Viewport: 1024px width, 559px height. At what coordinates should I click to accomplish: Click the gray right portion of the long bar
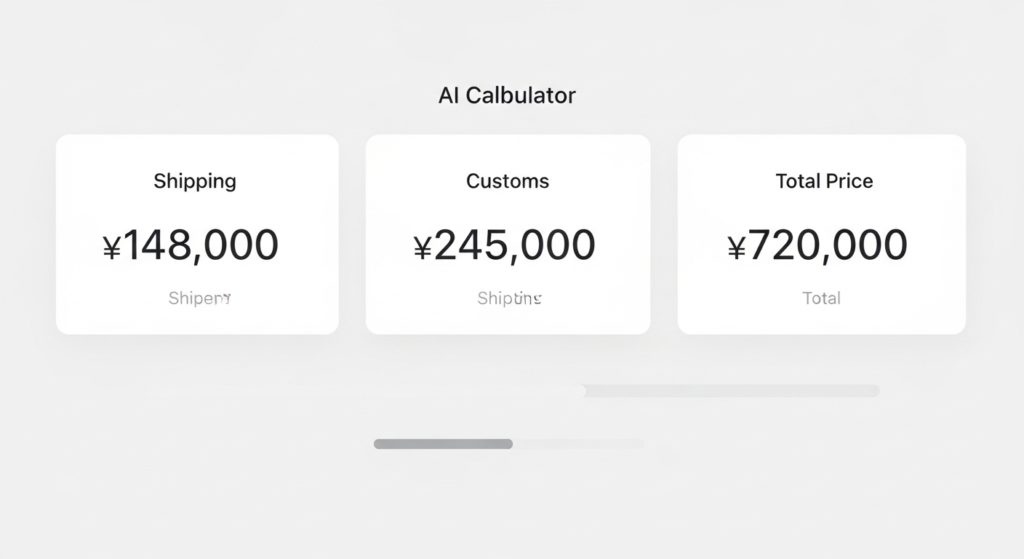point(731,391)
